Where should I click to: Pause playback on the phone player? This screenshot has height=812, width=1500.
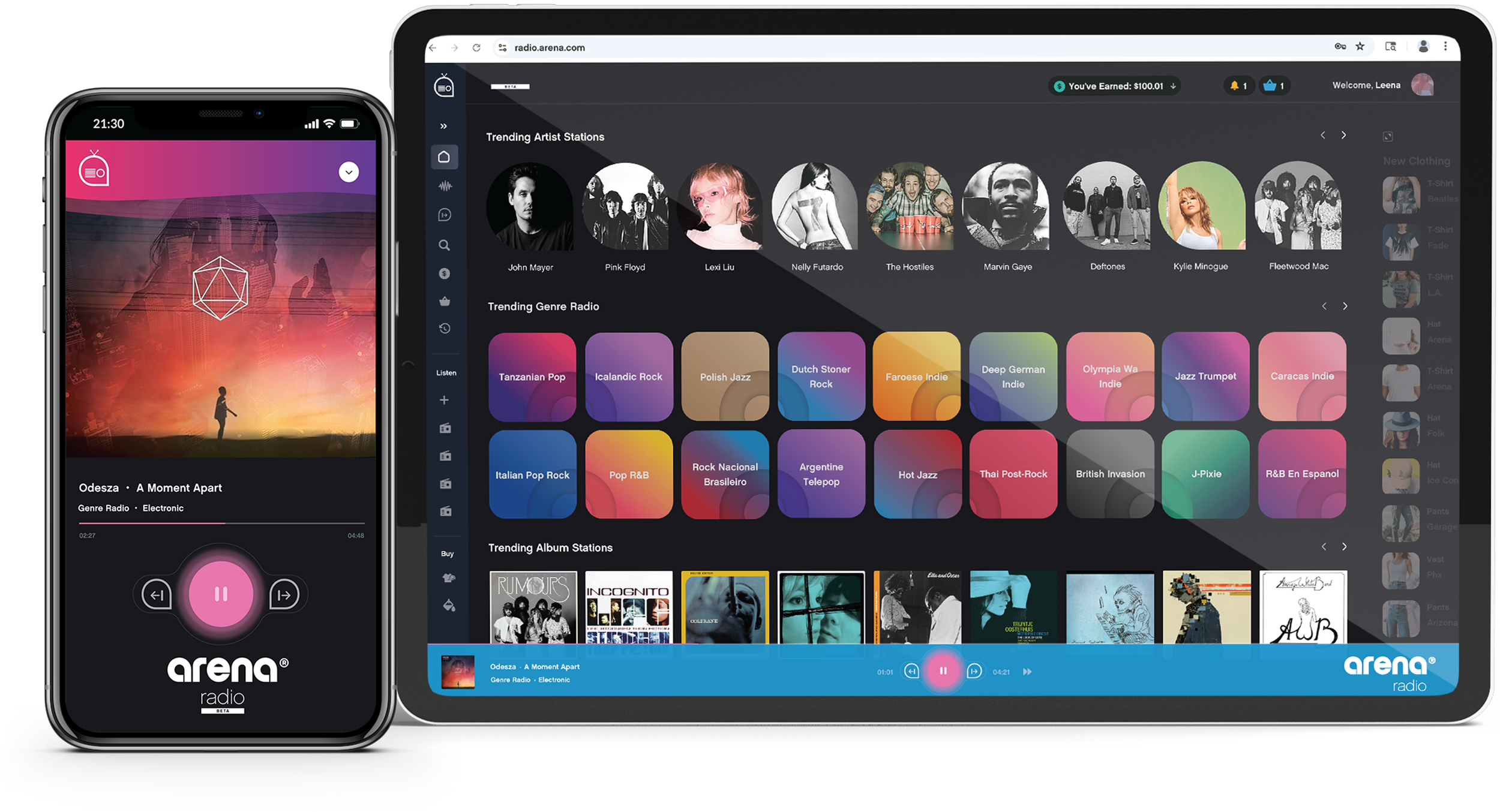(x=221, y=594)
